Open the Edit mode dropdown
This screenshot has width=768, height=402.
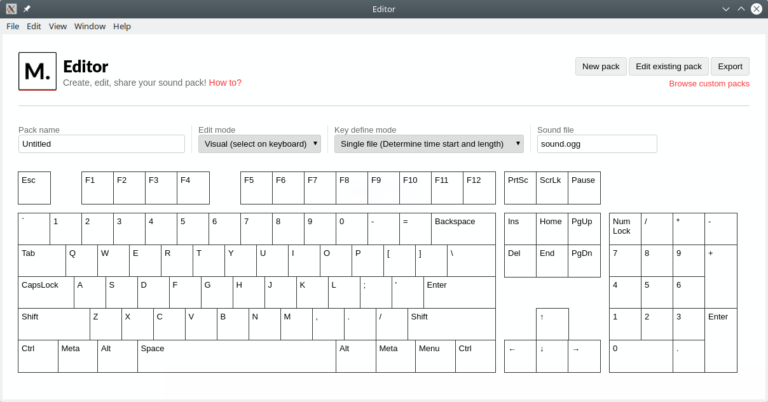tap(260, 144)
